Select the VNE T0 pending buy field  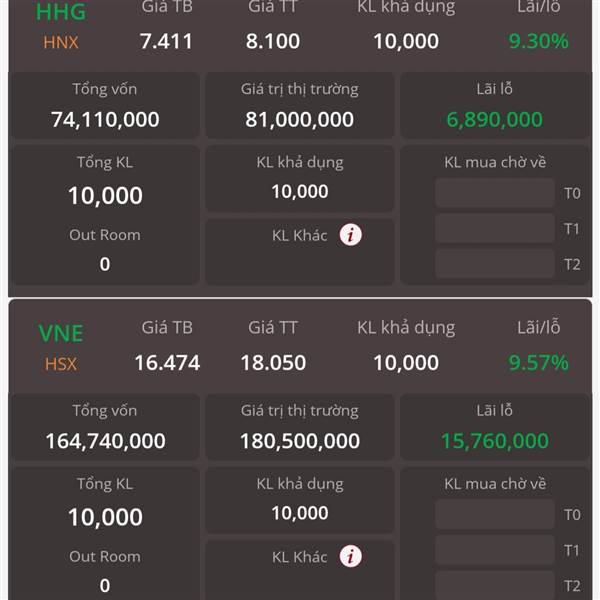495,514
